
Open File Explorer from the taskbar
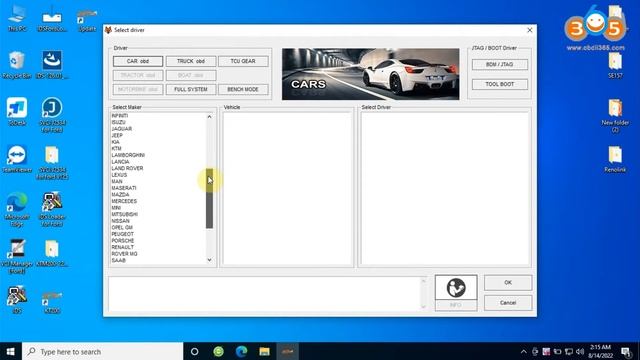(264, 351)
